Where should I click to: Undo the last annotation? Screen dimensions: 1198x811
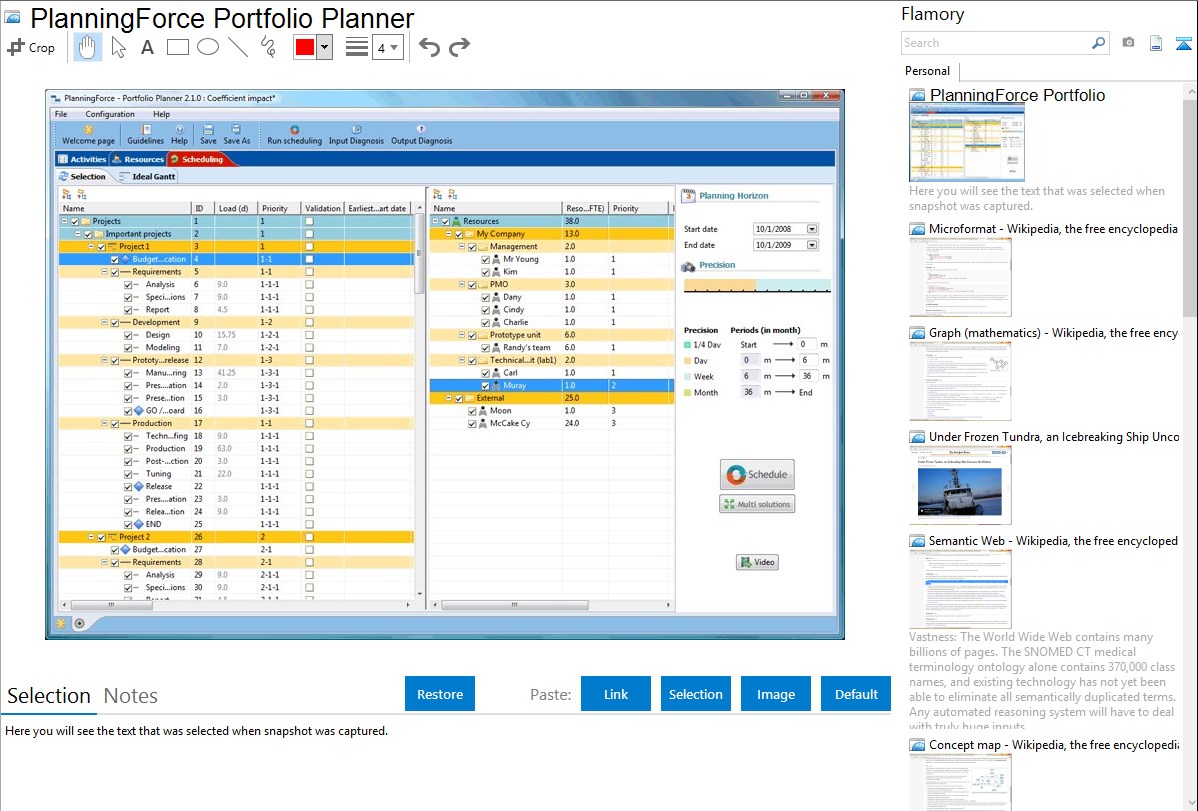pyautogui.click(x=429, y=47)
